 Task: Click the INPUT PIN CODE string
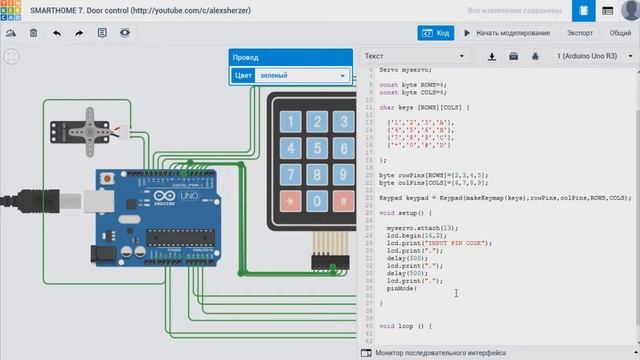click(x=453, y=243)
